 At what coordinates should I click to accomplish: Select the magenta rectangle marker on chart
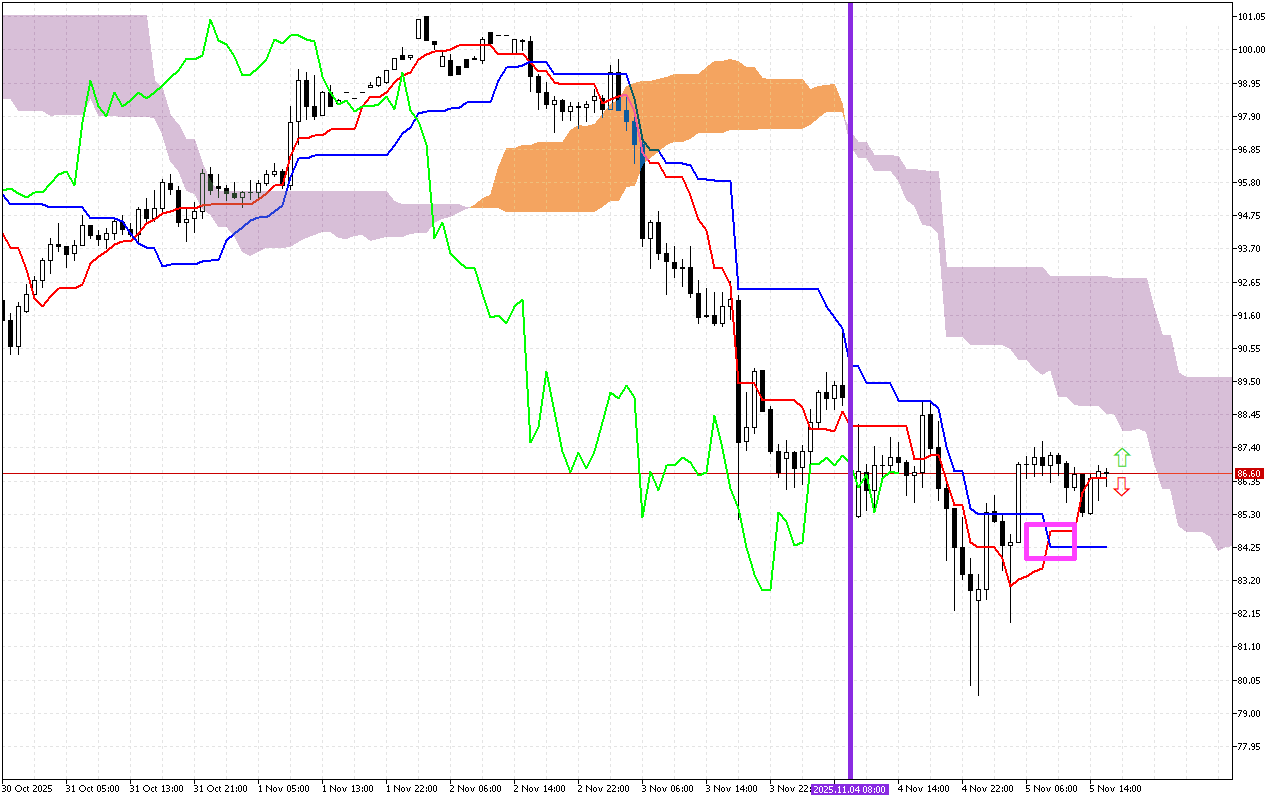(x=1050, y=541)
